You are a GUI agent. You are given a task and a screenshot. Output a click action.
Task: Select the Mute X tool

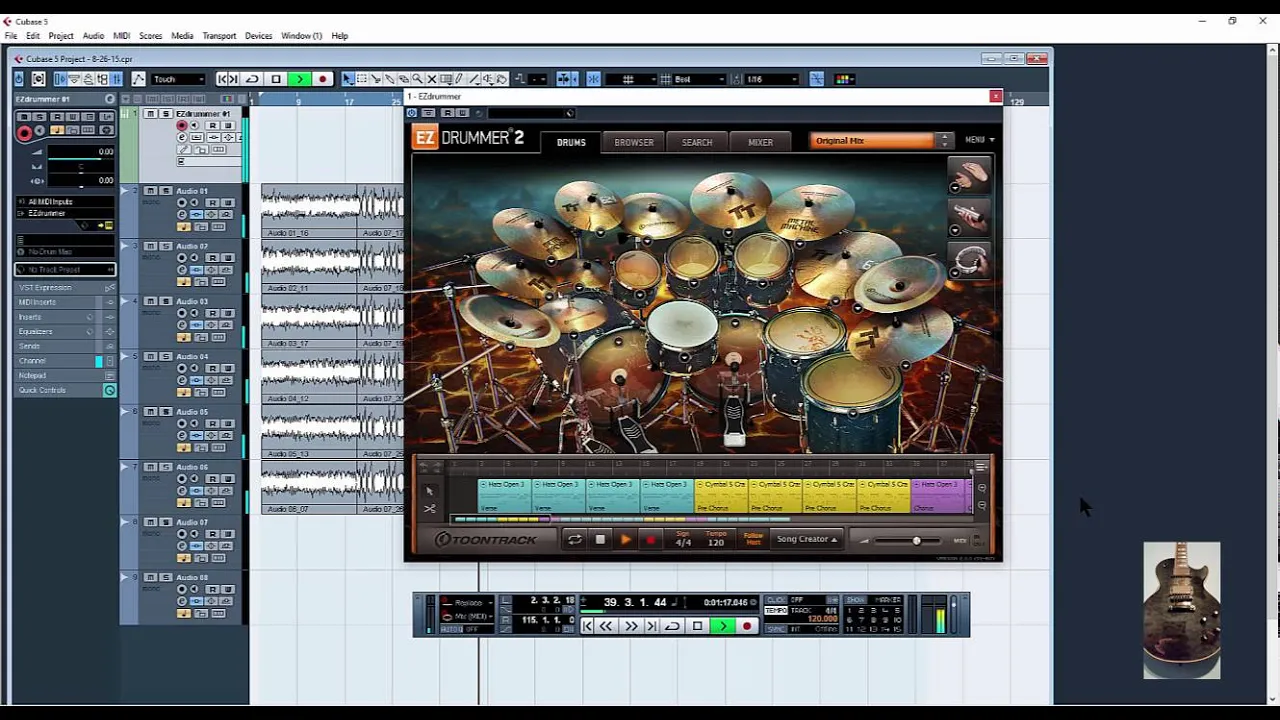click(x=432, y=79)
